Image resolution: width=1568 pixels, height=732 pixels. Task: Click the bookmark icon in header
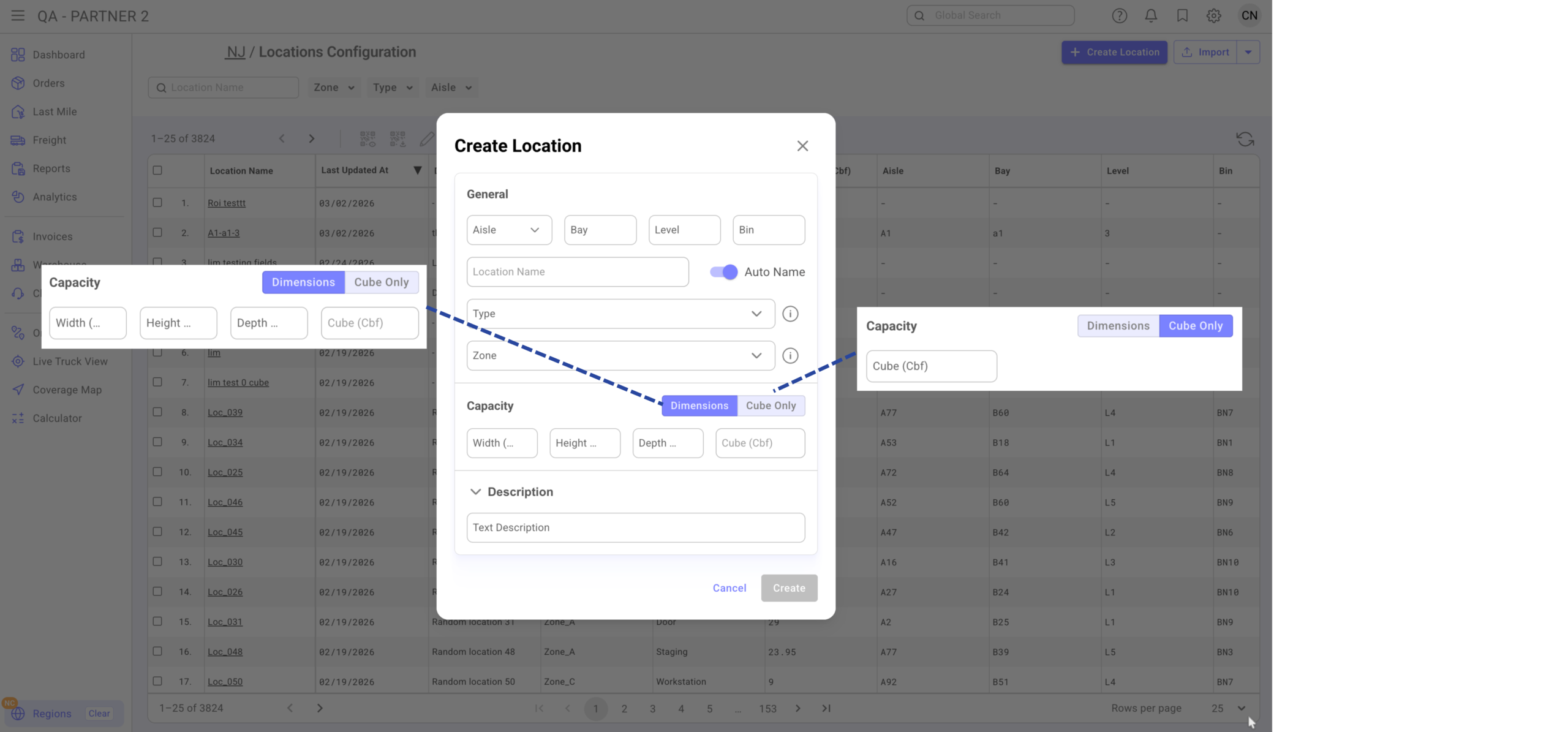1182,16
